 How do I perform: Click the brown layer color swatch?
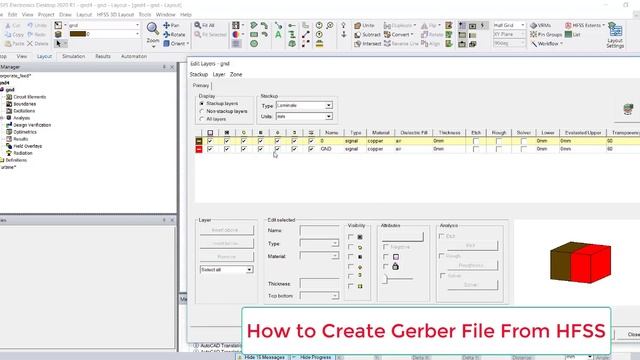(x=78, y=34)
